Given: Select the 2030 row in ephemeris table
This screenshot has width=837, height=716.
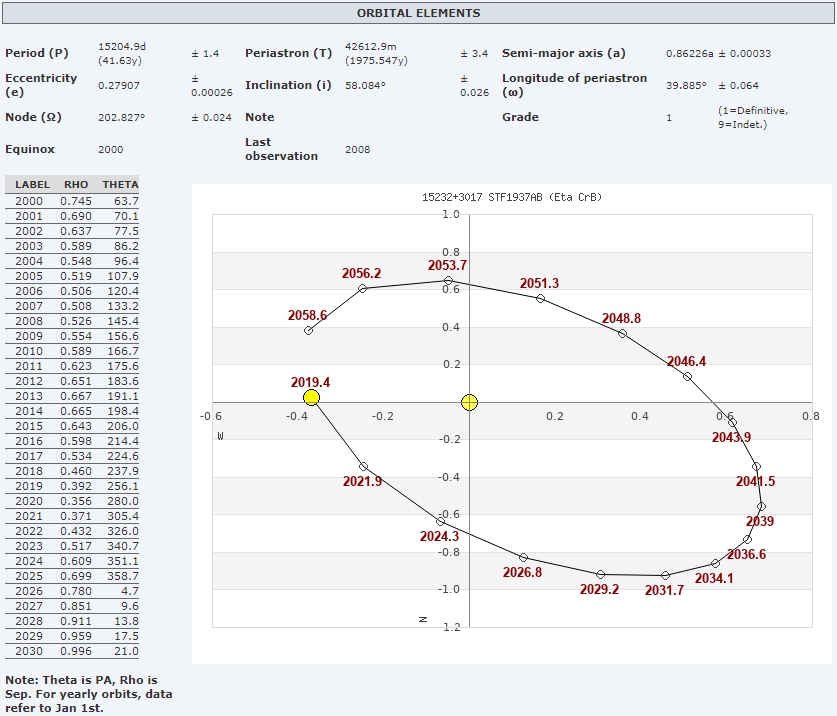Looking at the screenshot, I should [72, 651].
